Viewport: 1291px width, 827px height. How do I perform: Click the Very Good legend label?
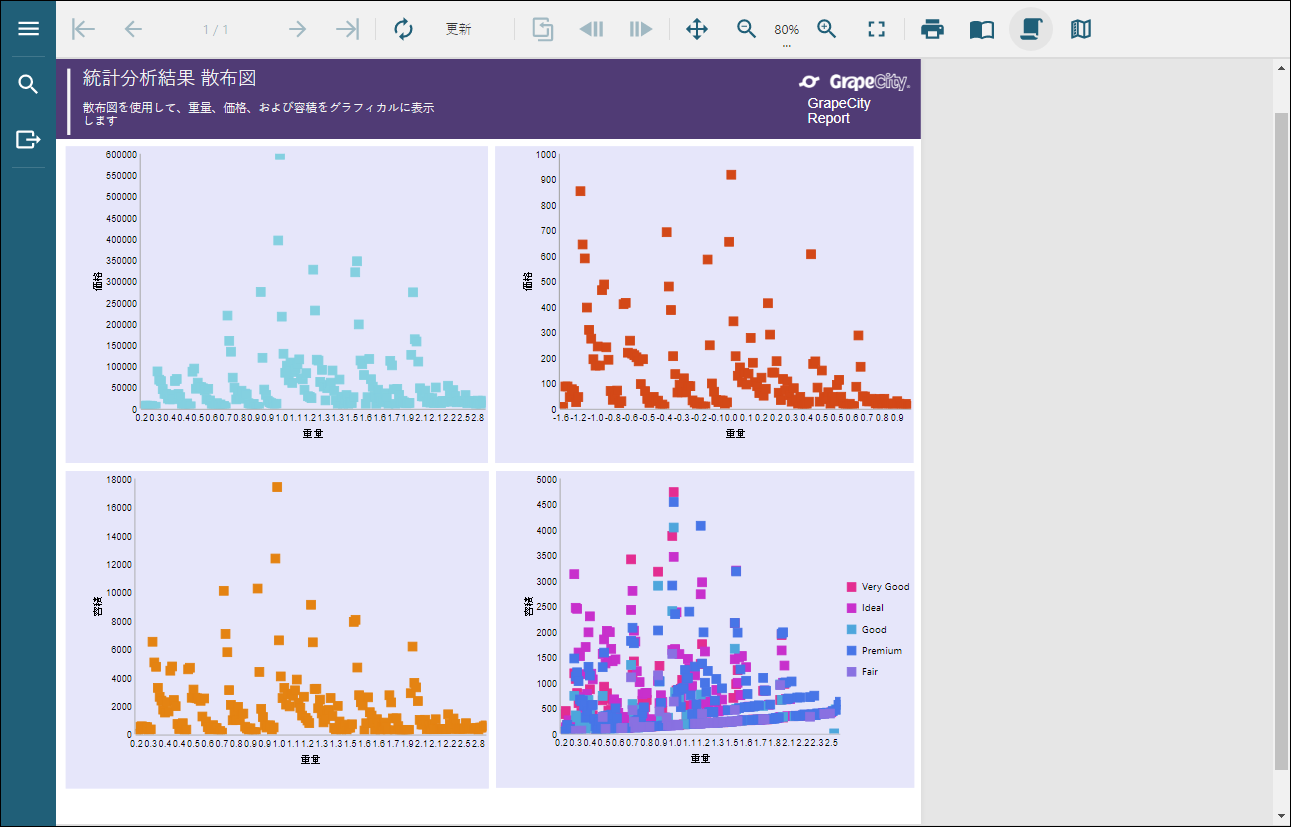[885, 587]
